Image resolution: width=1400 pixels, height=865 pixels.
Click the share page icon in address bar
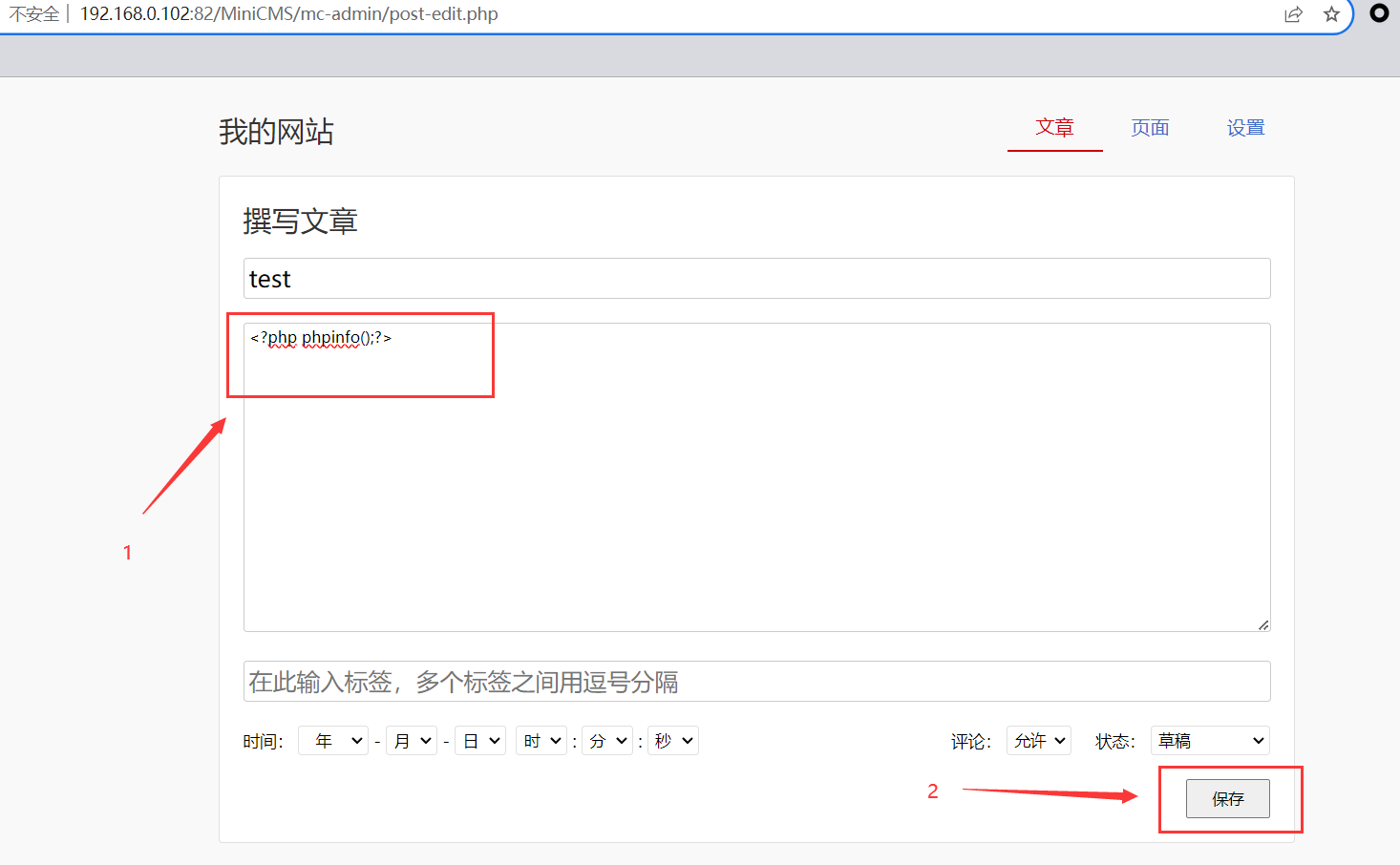click(1293, 14)
